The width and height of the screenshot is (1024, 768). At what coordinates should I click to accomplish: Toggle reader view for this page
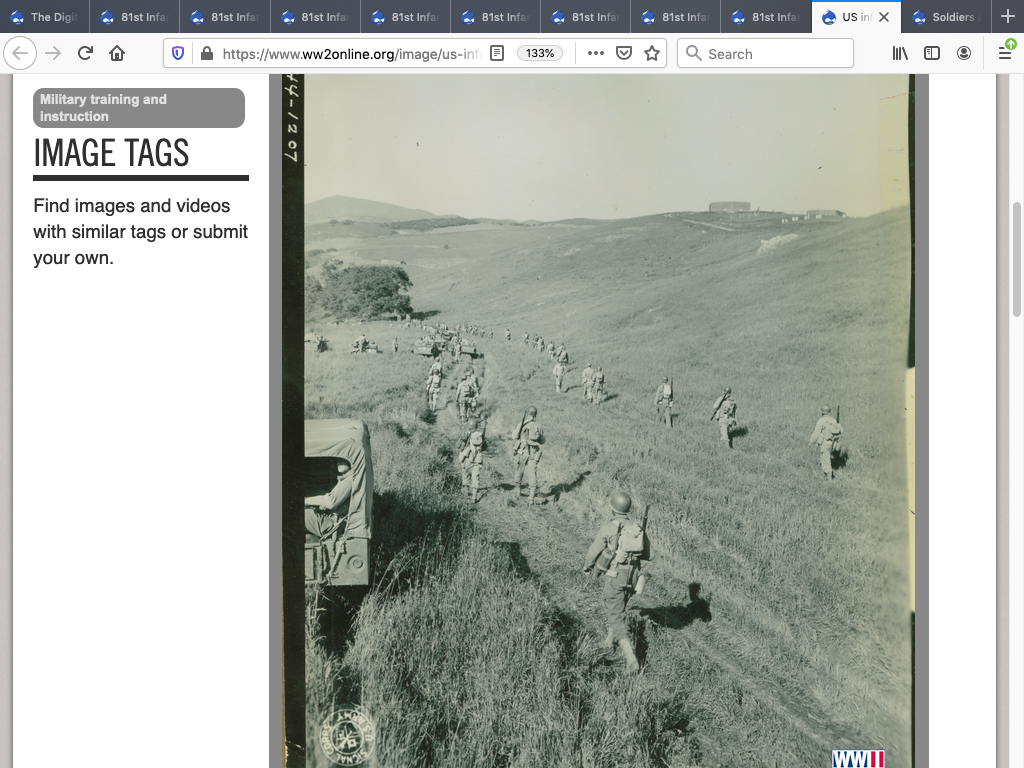click(x=497, y=54)
